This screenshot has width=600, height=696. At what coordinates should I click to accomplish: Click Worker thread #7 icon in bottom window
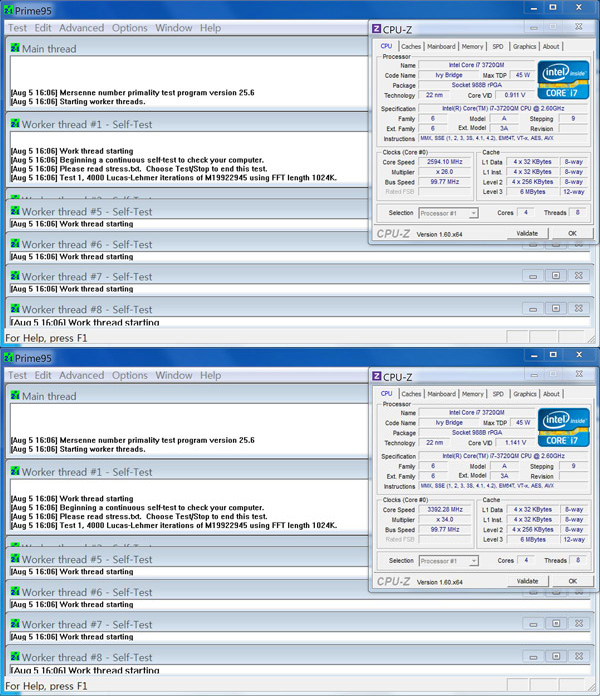(16, 624)
